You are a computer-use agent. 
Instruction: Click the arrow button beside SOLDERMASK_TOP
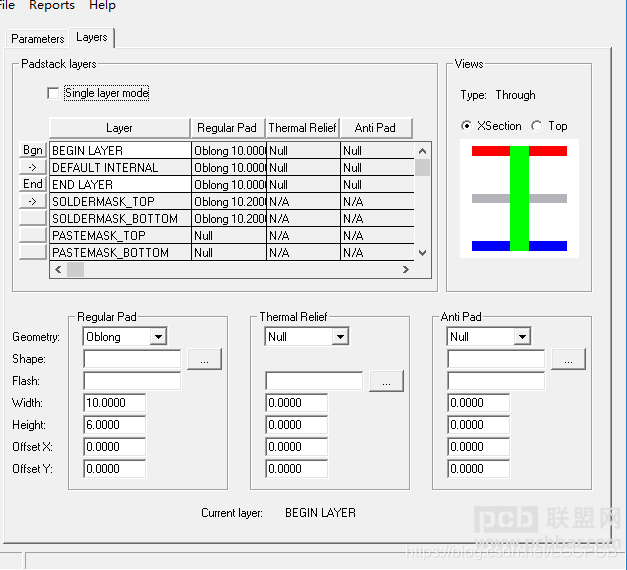33,201
